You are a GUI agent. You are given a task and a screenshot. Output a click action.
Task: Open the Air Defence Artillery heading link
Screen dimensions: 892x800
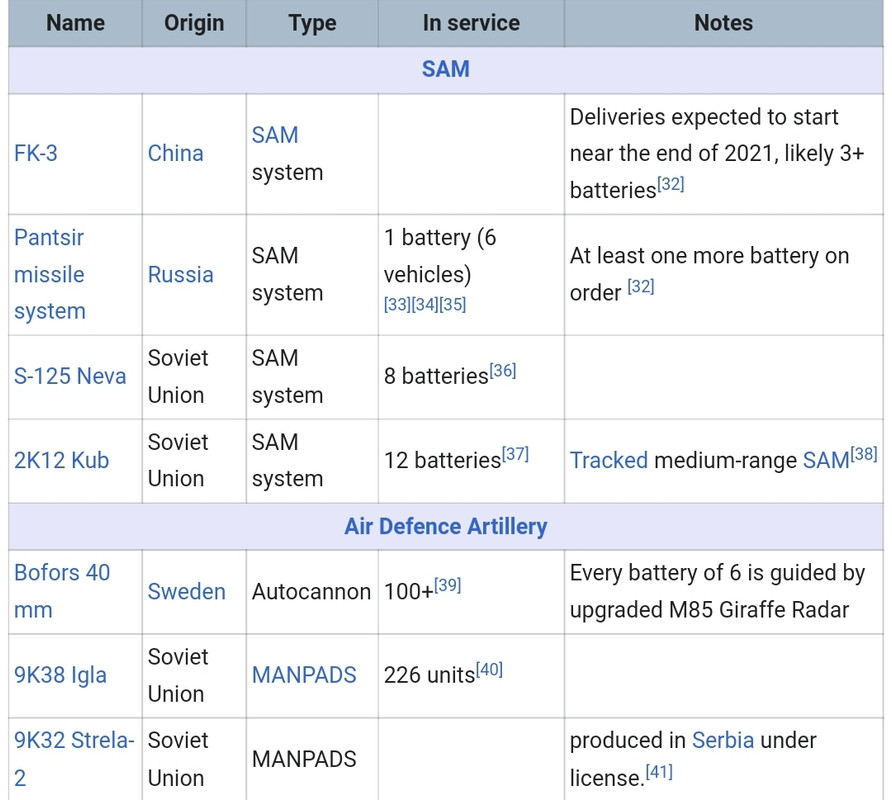445,527
